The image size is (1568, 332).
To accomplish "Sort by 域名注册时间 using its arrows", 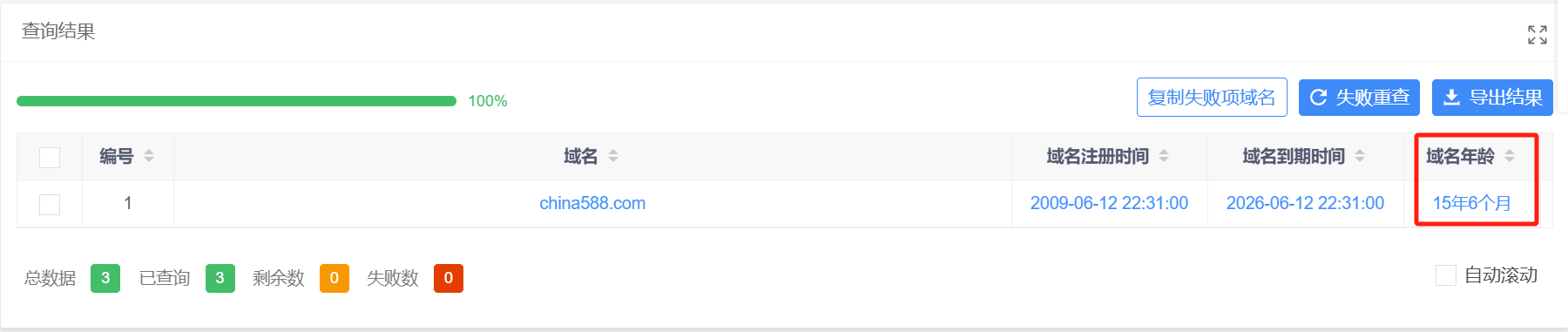I will (1164, 156).
